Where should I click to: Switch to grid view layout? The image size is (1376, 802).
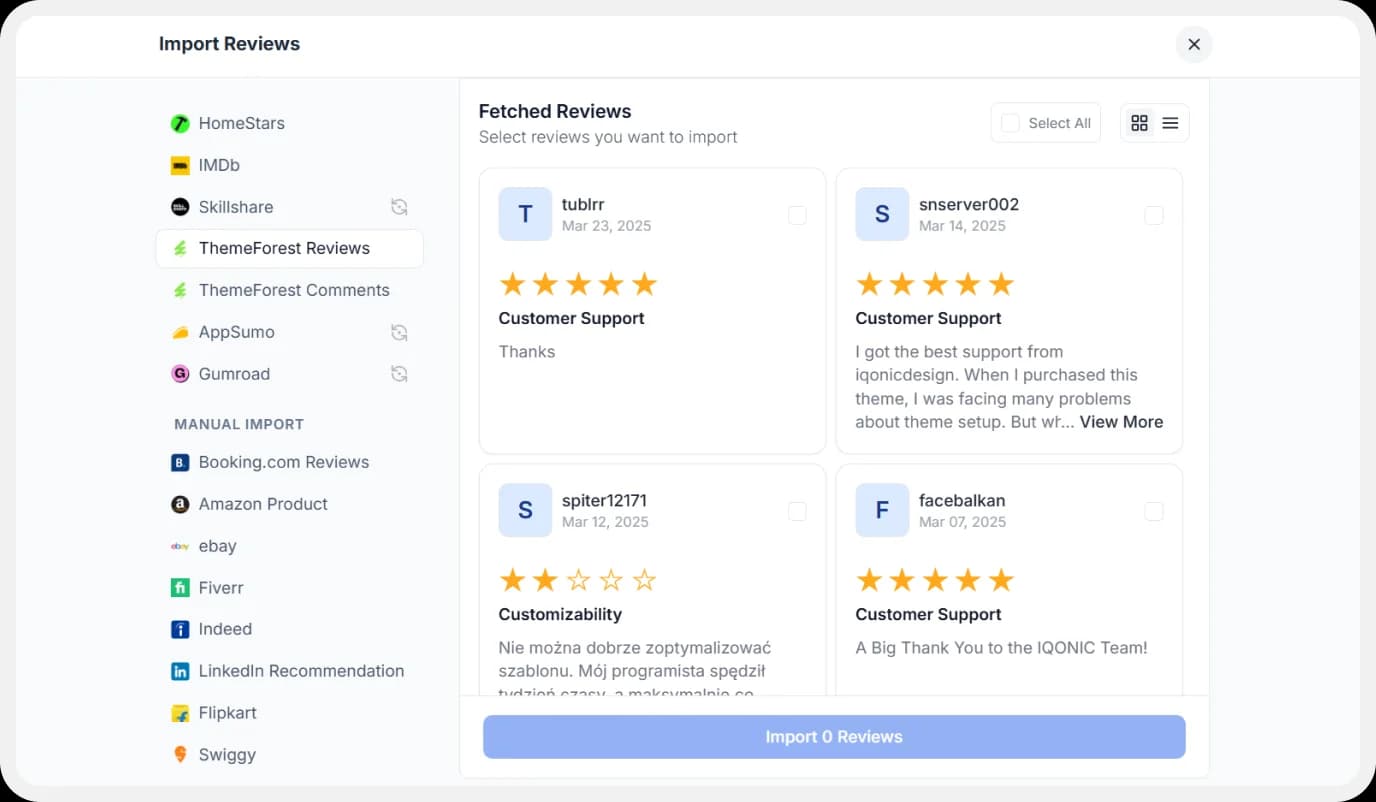tap(1139, 122)
